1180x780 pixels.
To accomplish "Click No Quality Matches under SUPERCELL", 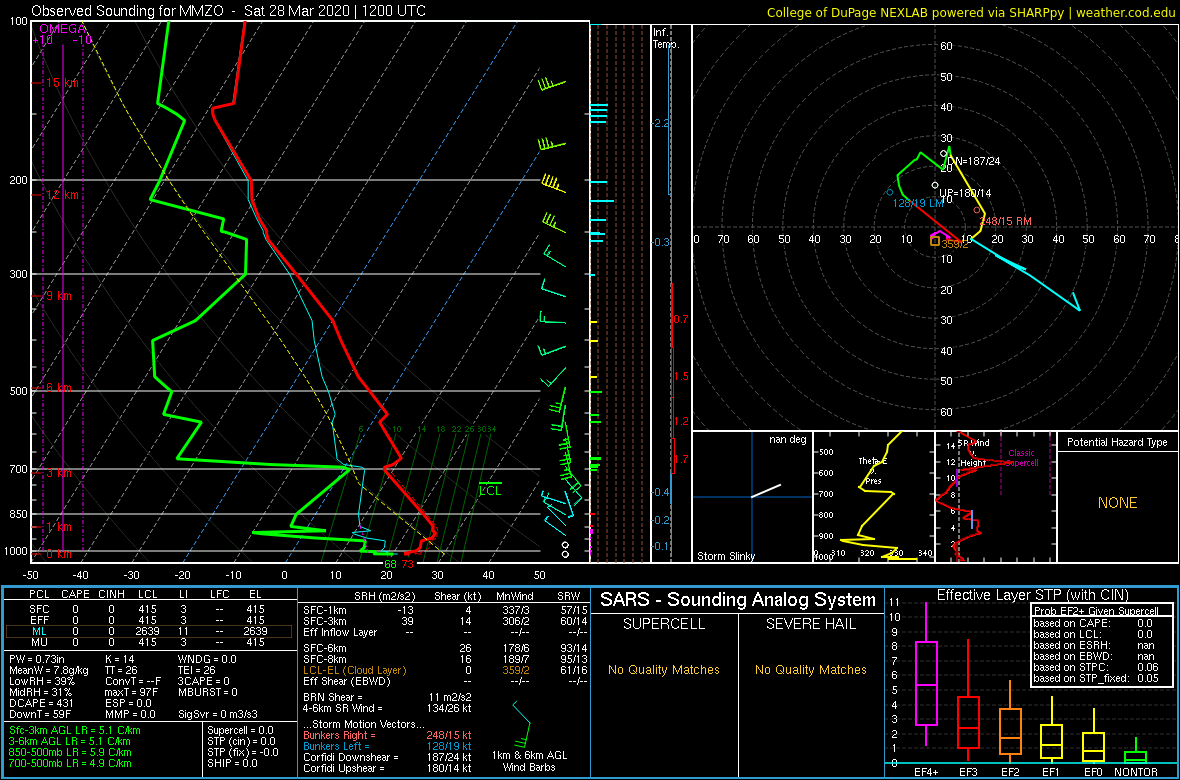I will pyautogui.click(x=664, y=669).
